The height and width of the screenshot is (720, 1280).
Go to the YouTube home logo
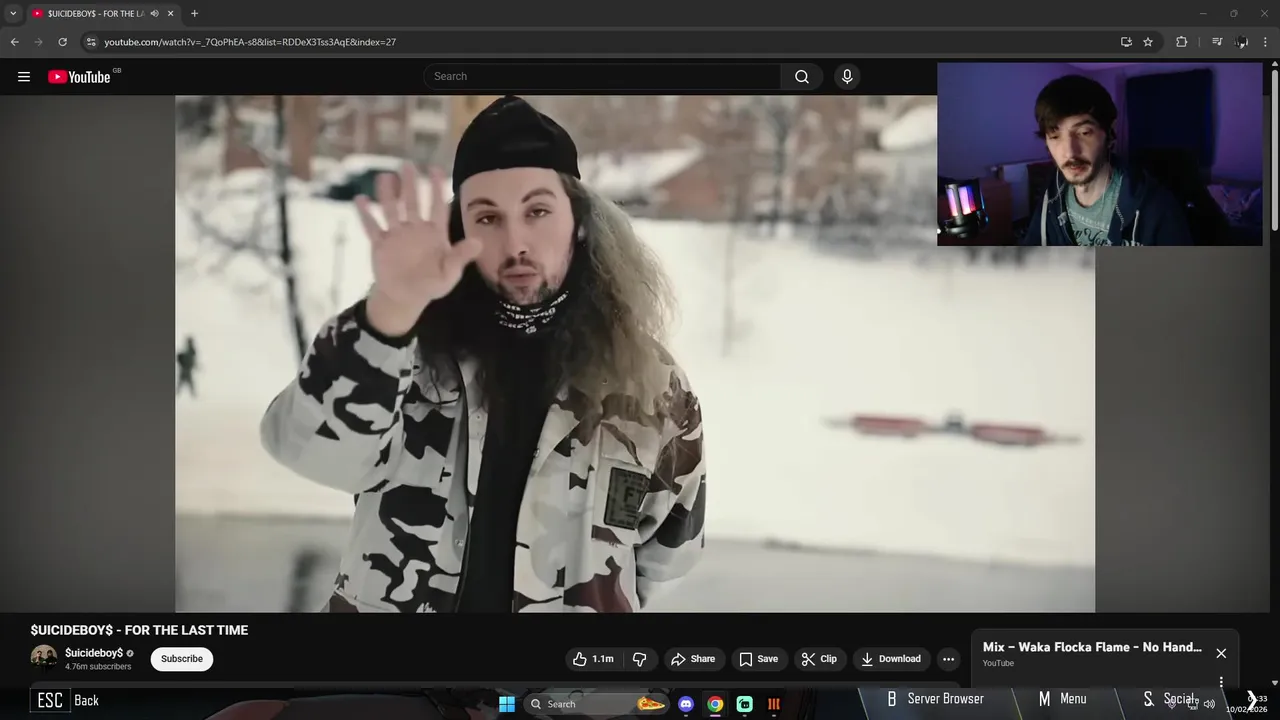click(x=79, y=77)
